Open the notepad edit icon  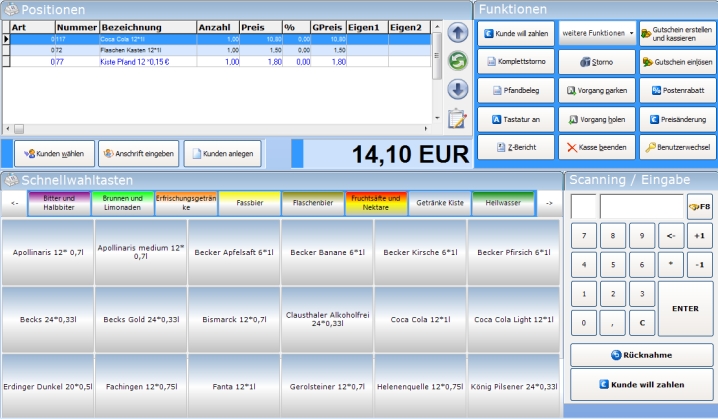click(457, 119)
